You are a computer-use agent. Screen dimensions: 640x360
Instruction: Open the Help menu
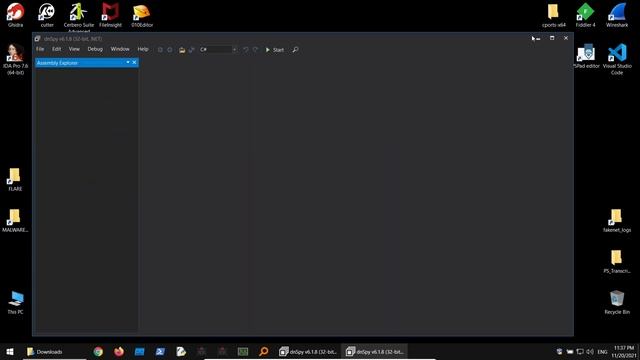[x=143, y=49]
